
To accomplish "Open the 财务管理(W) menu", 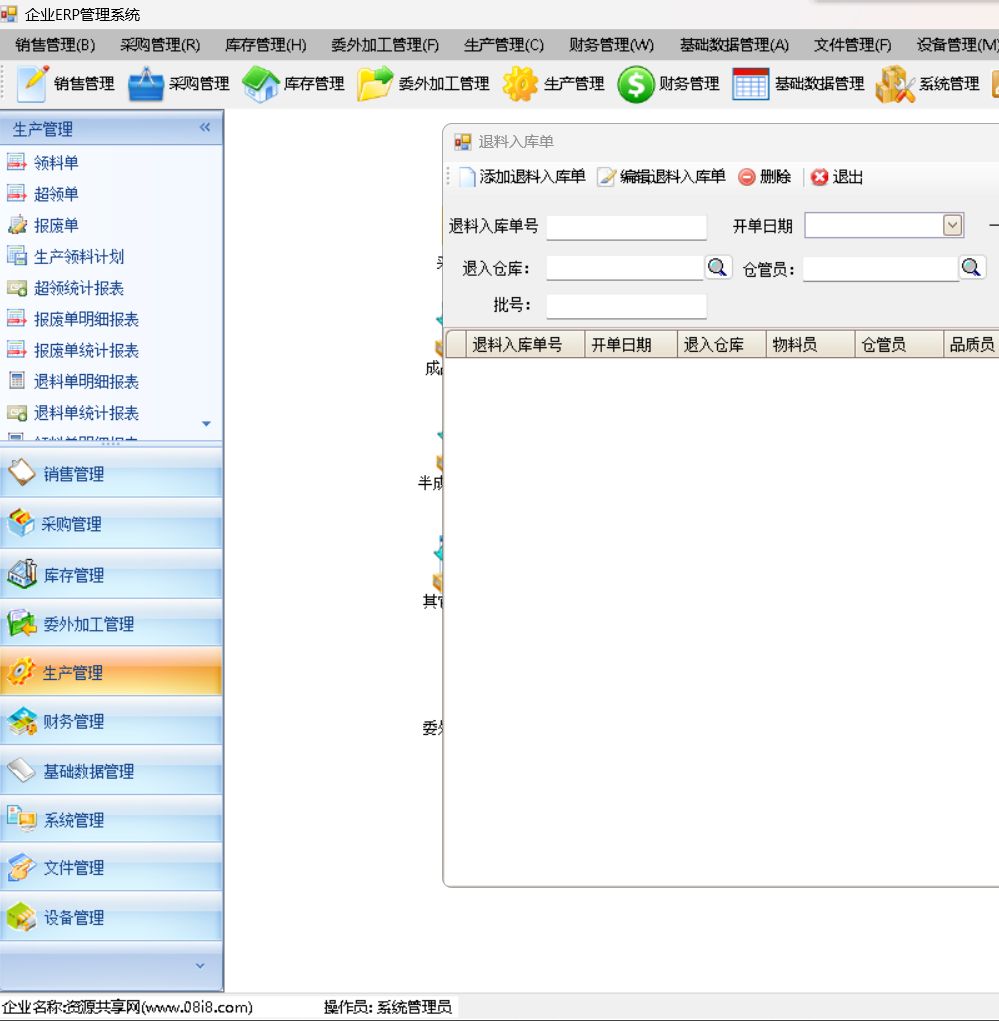I will coord(612,45).
